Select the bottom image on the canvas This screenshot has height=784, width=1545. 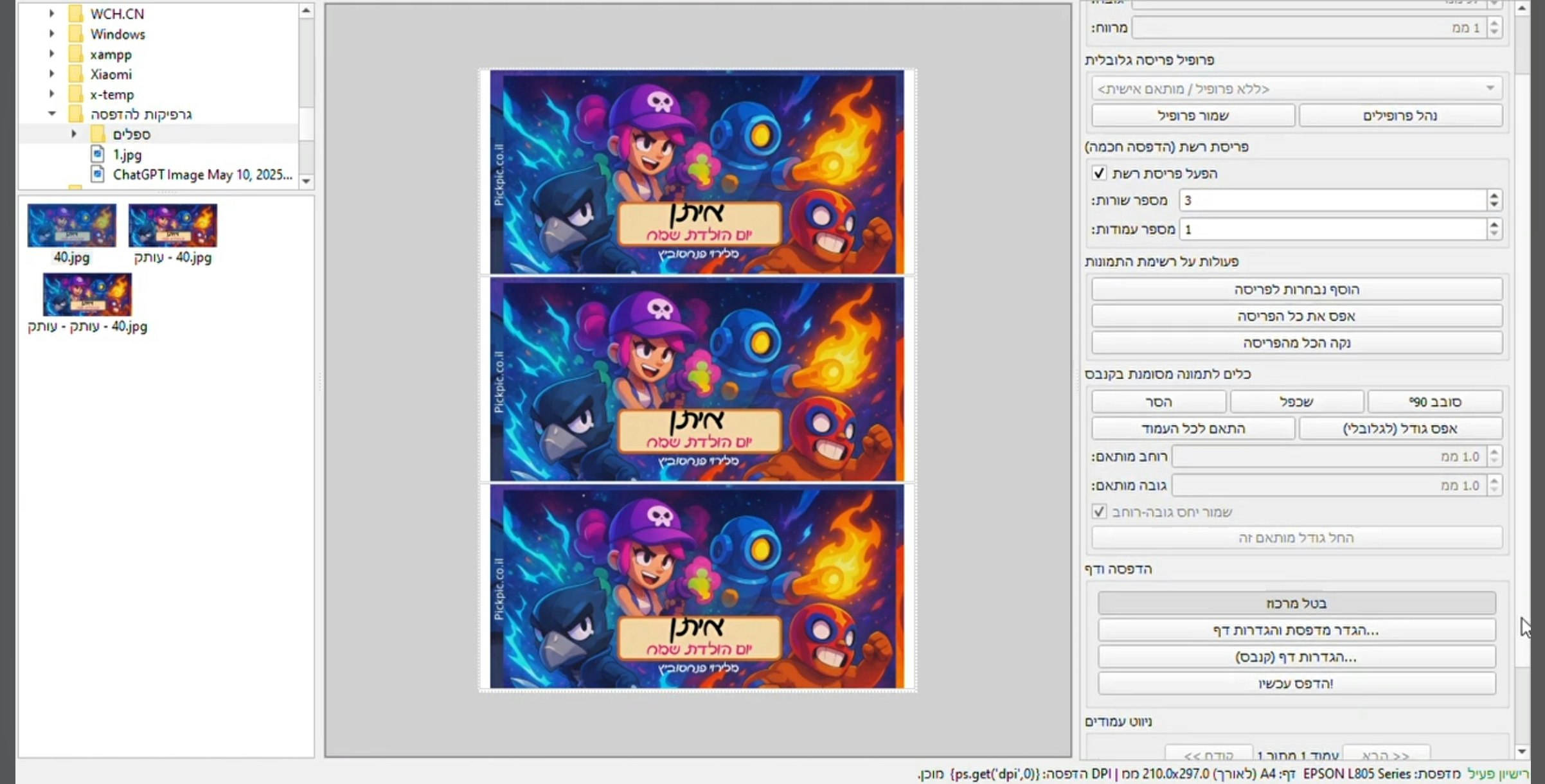(x=697, y=586)
